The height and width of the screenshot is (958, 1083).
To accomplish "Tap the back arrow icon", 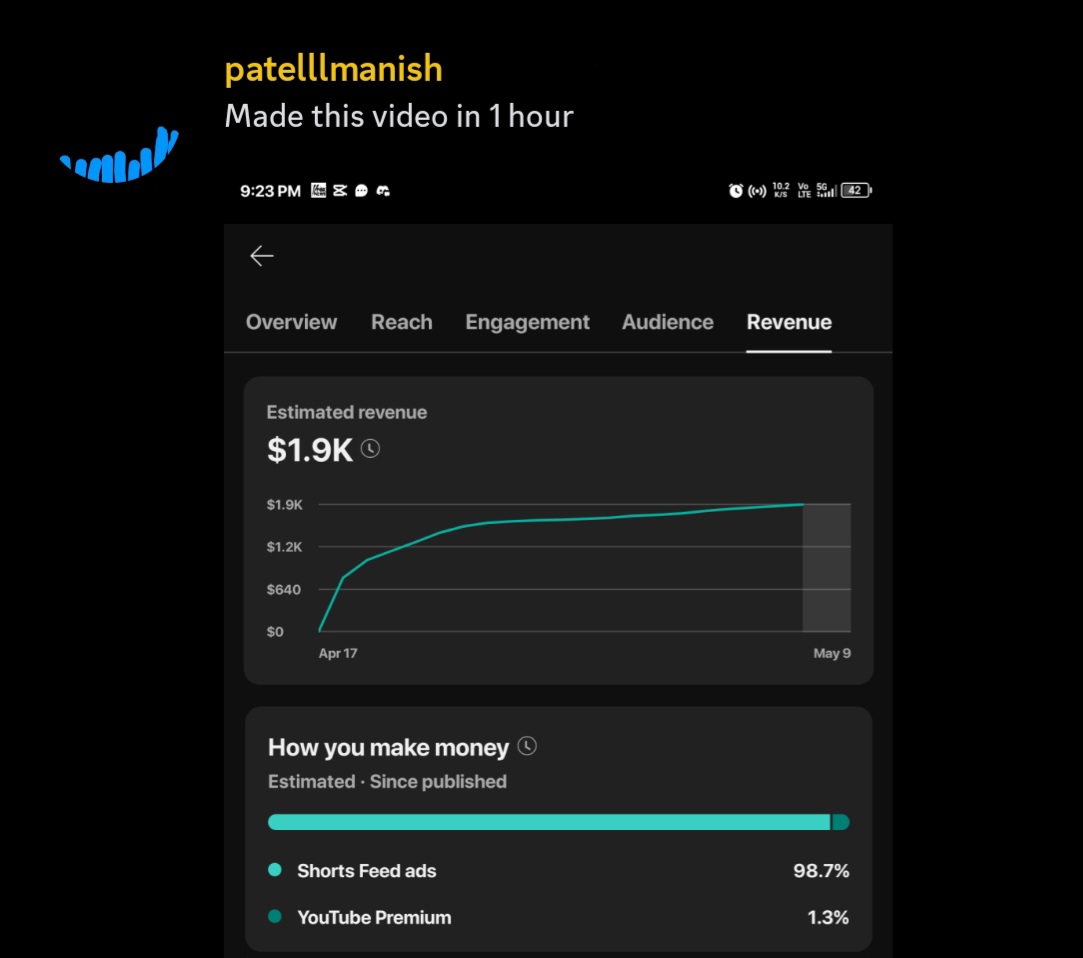I will point(261,256).
